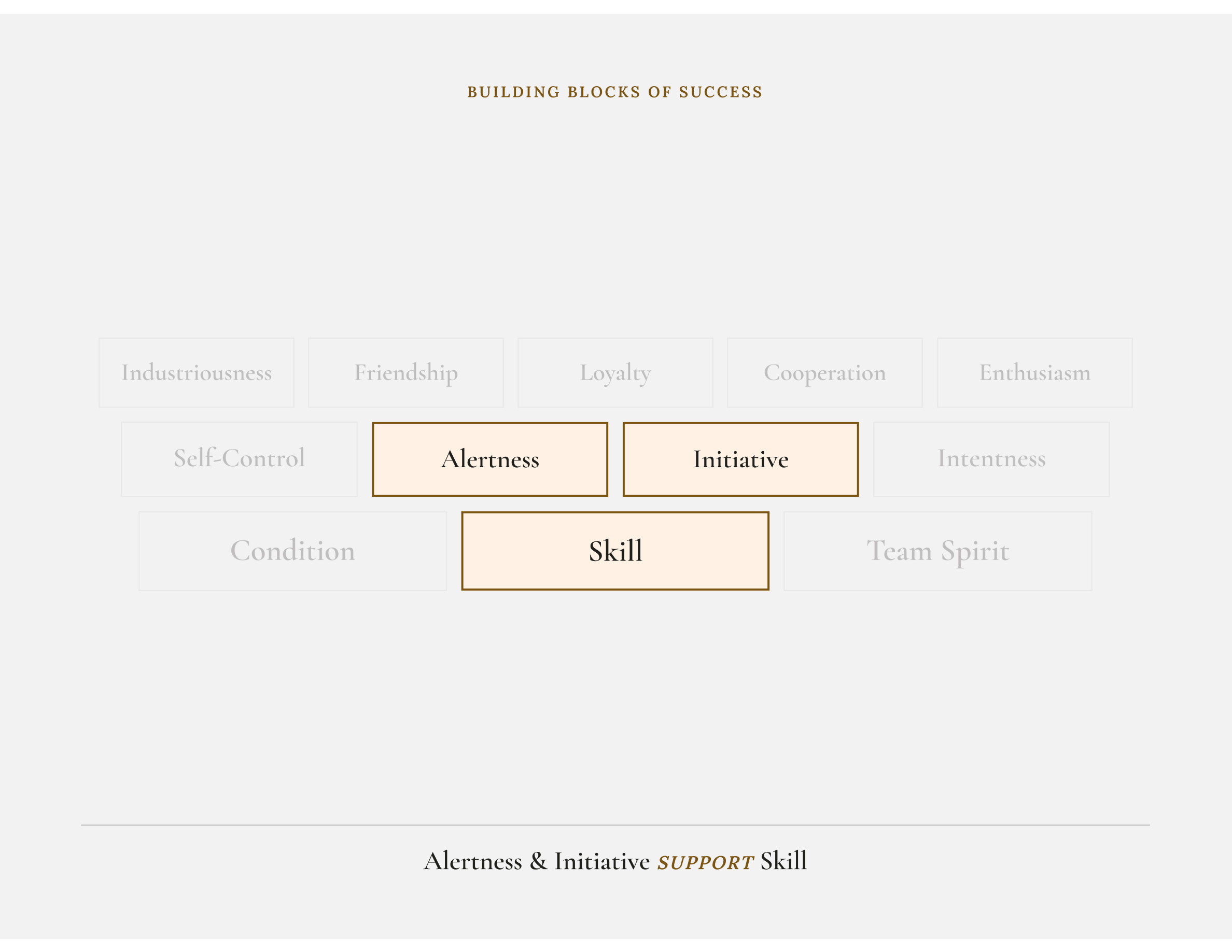
Task: Click the highlighted Skill block
Action: coord(615,551)
